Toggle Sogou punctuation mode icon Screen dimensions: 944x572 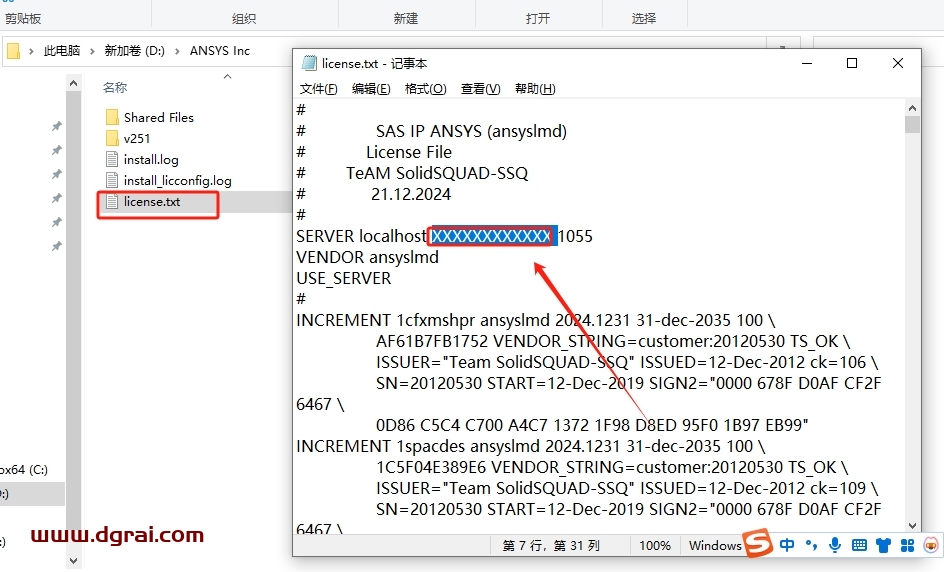(812, 546)
